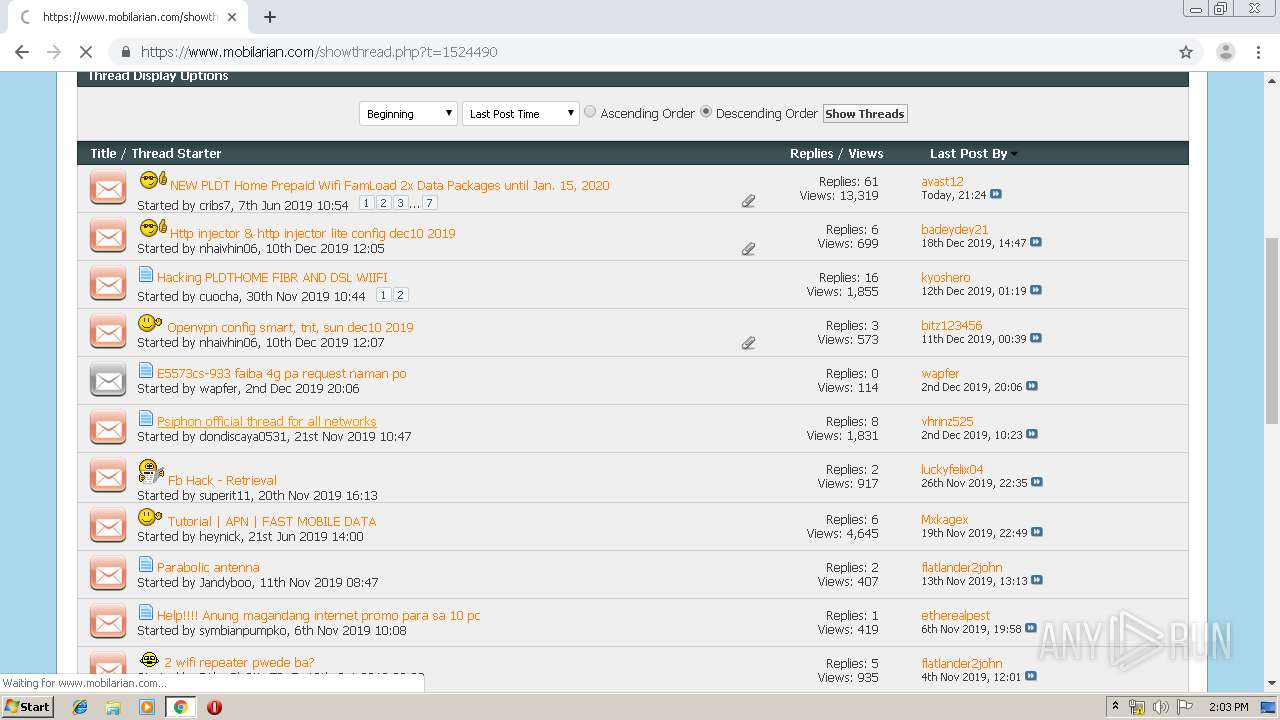Go to last post by vhrinz525
This screenshot has height=720, width=1280.
1032,435
